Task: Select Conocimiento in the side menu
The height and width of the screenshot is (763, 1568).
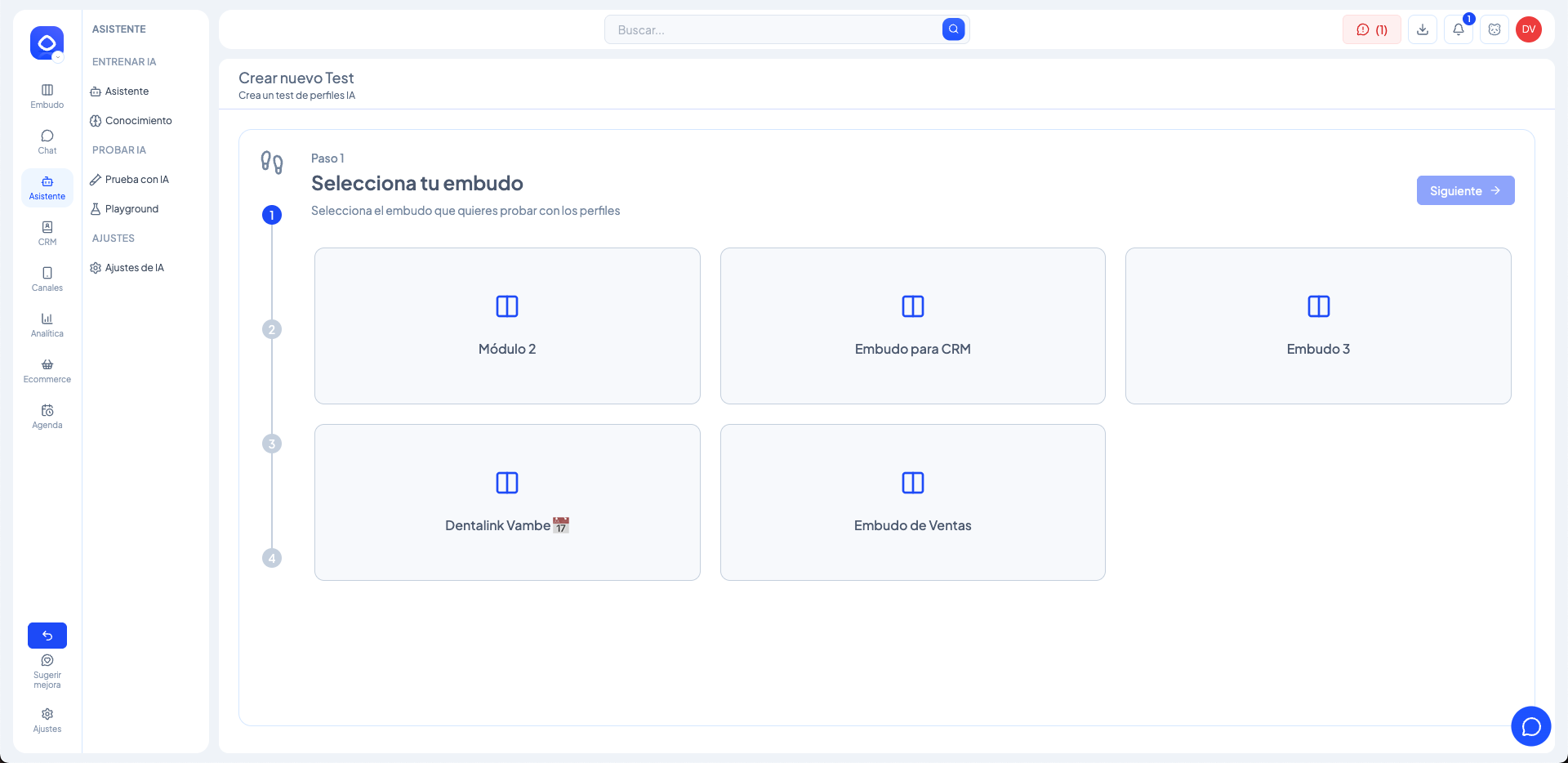Action: pos(138,121)
